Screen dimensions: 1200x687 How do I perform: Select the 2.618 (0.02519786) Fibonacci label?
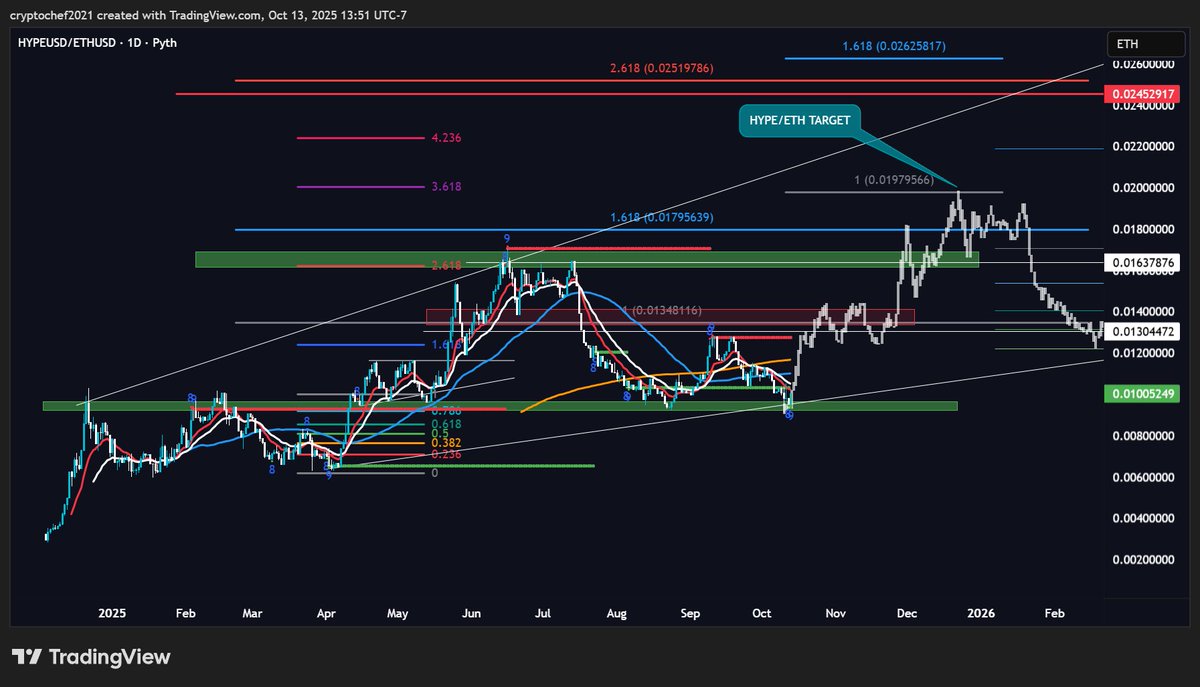tap(662, 68)
